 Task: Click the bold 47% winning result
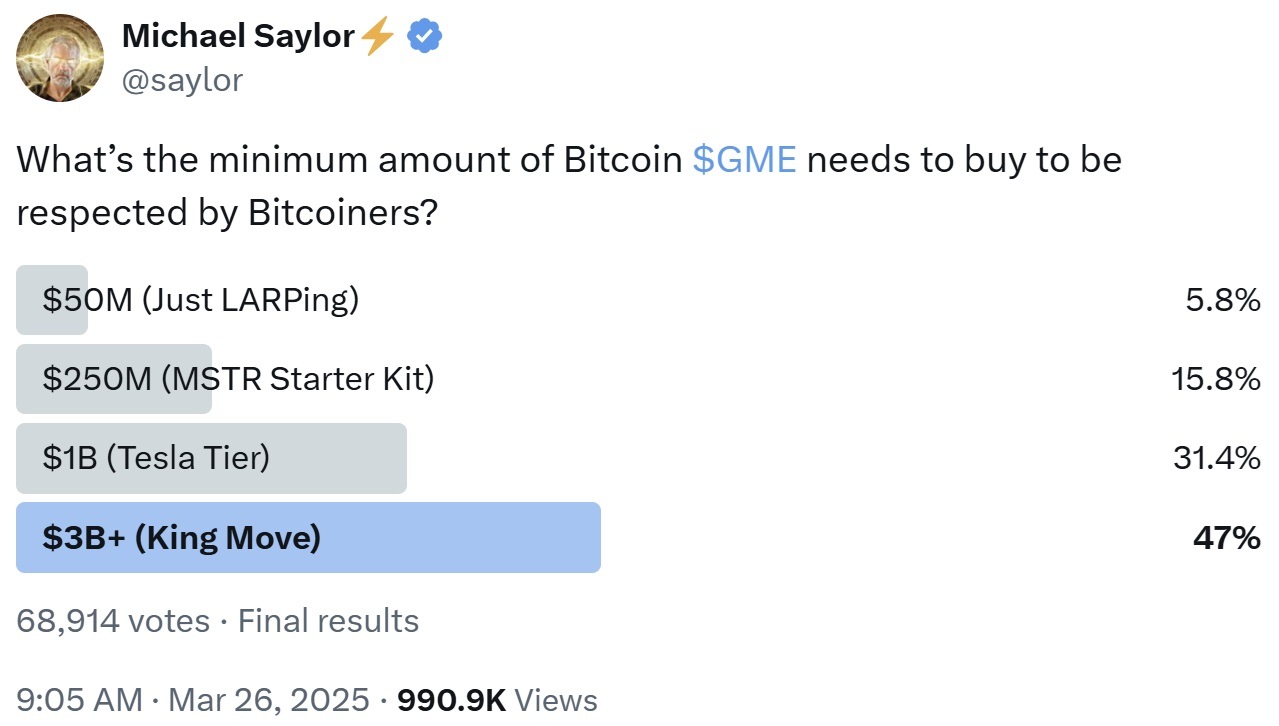[x=1226, y=538]
